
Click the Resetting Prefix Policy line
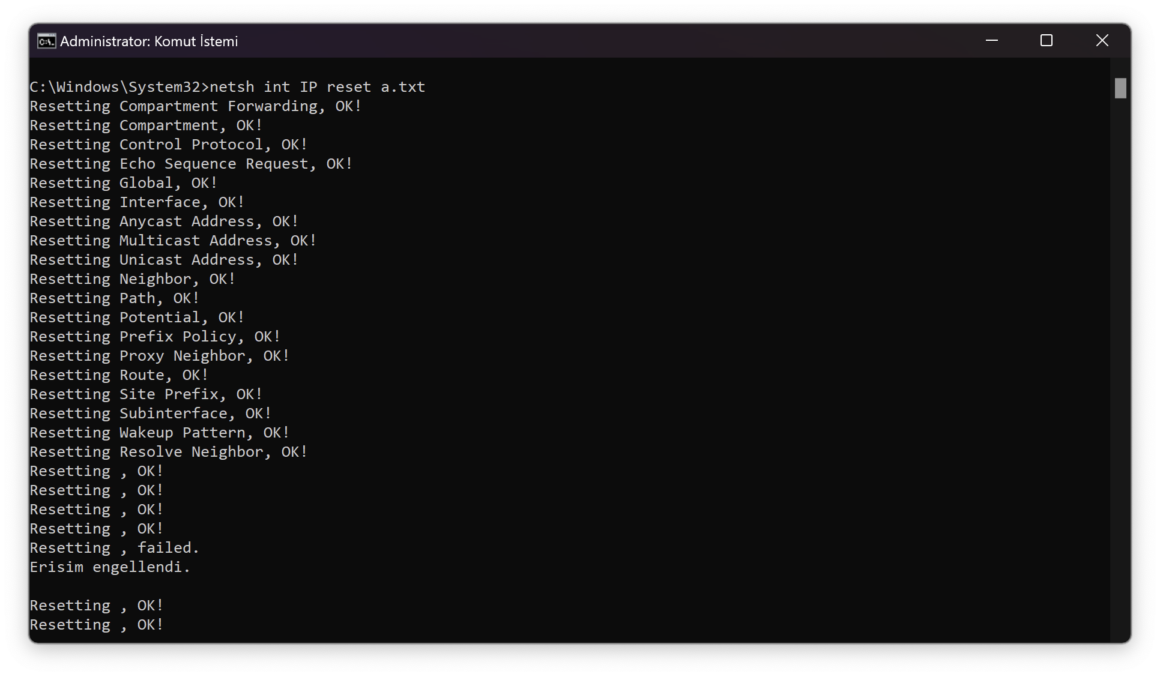[155, 337]
